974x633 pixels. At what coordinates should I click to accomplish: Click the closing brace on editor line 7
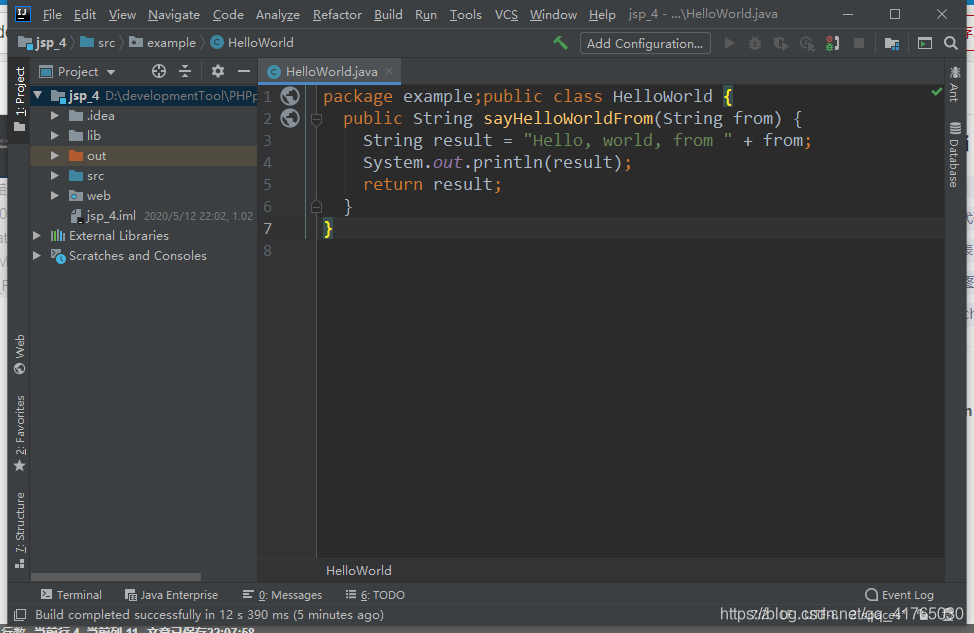click(328, 229)
